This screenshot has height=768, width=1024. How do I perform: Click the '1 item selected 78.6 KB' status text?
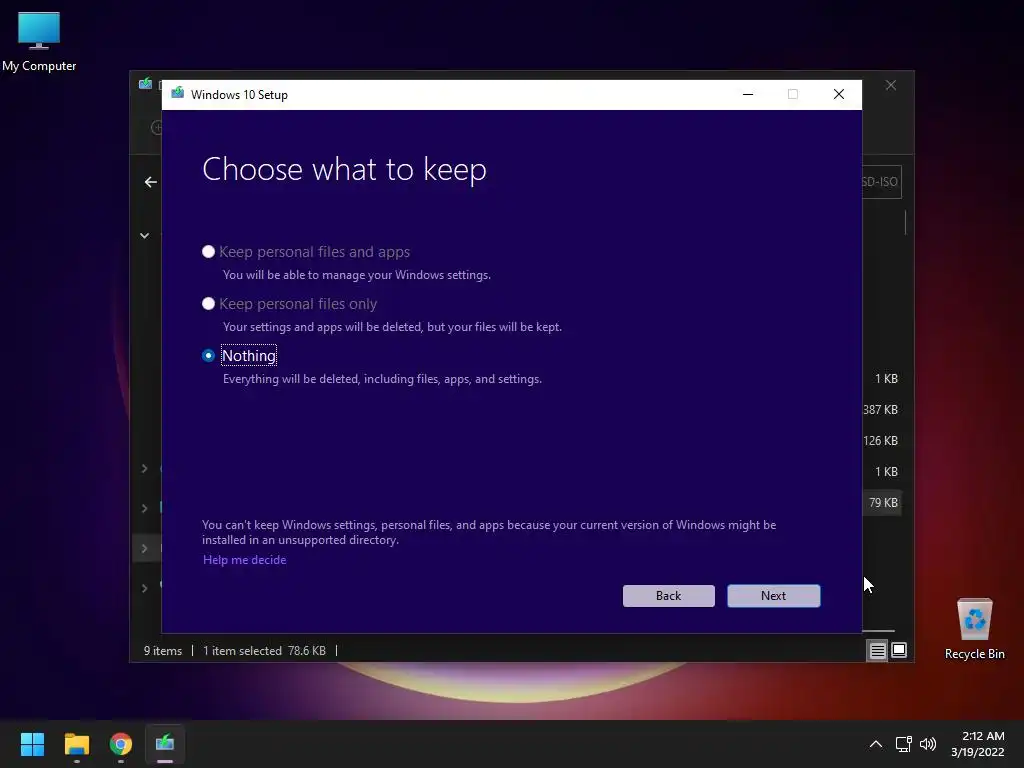264,651
